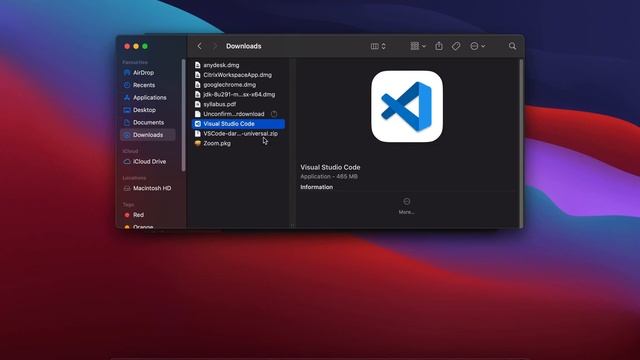Click the syllabus.pdf file icon

(x=198, y=104)
